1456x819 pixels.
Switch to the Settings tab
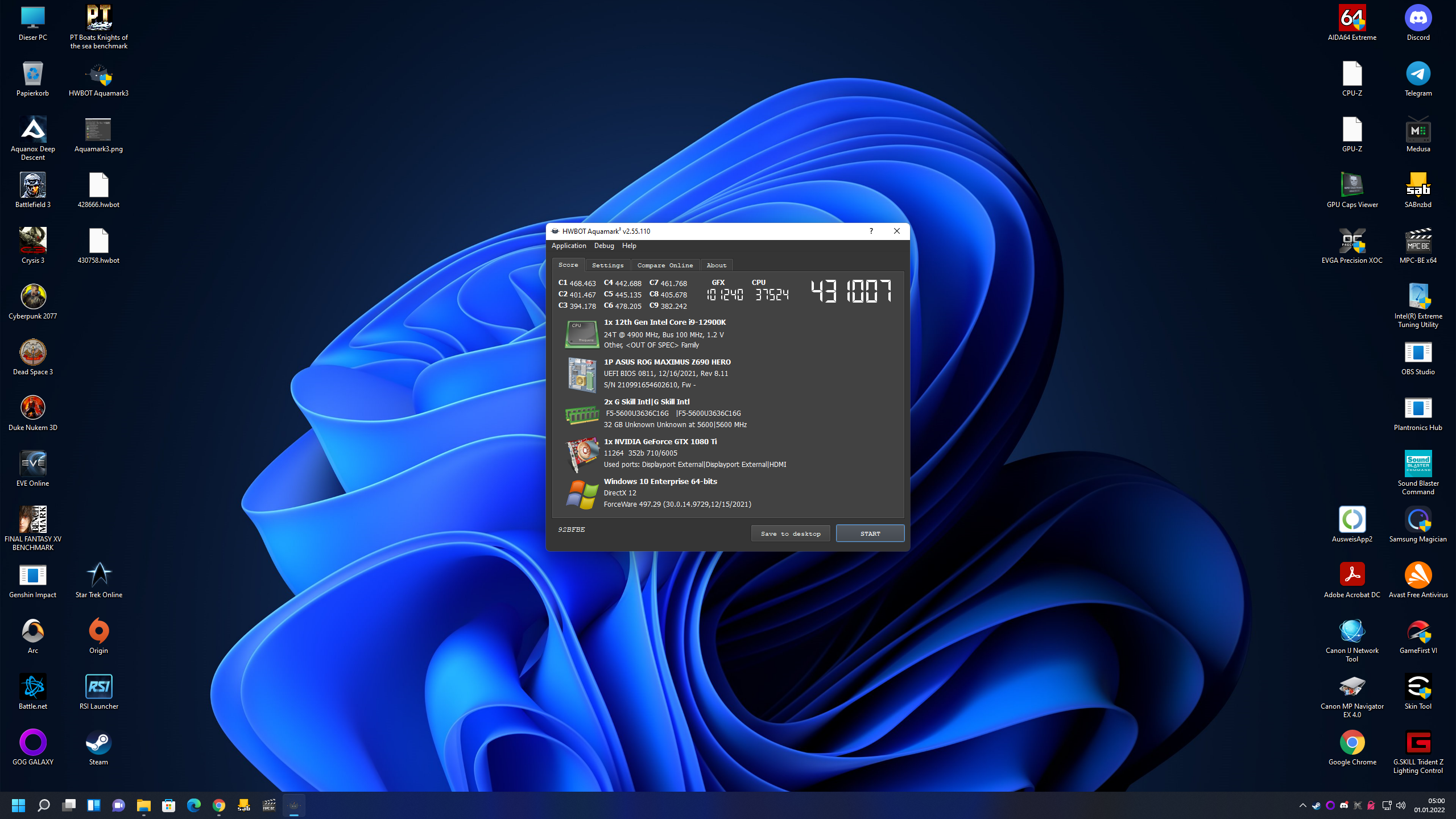point(607,265)
